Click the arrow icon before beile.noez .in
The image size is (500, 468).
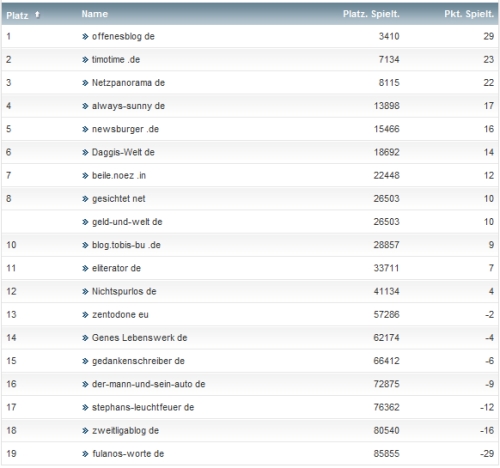(85, 176)
